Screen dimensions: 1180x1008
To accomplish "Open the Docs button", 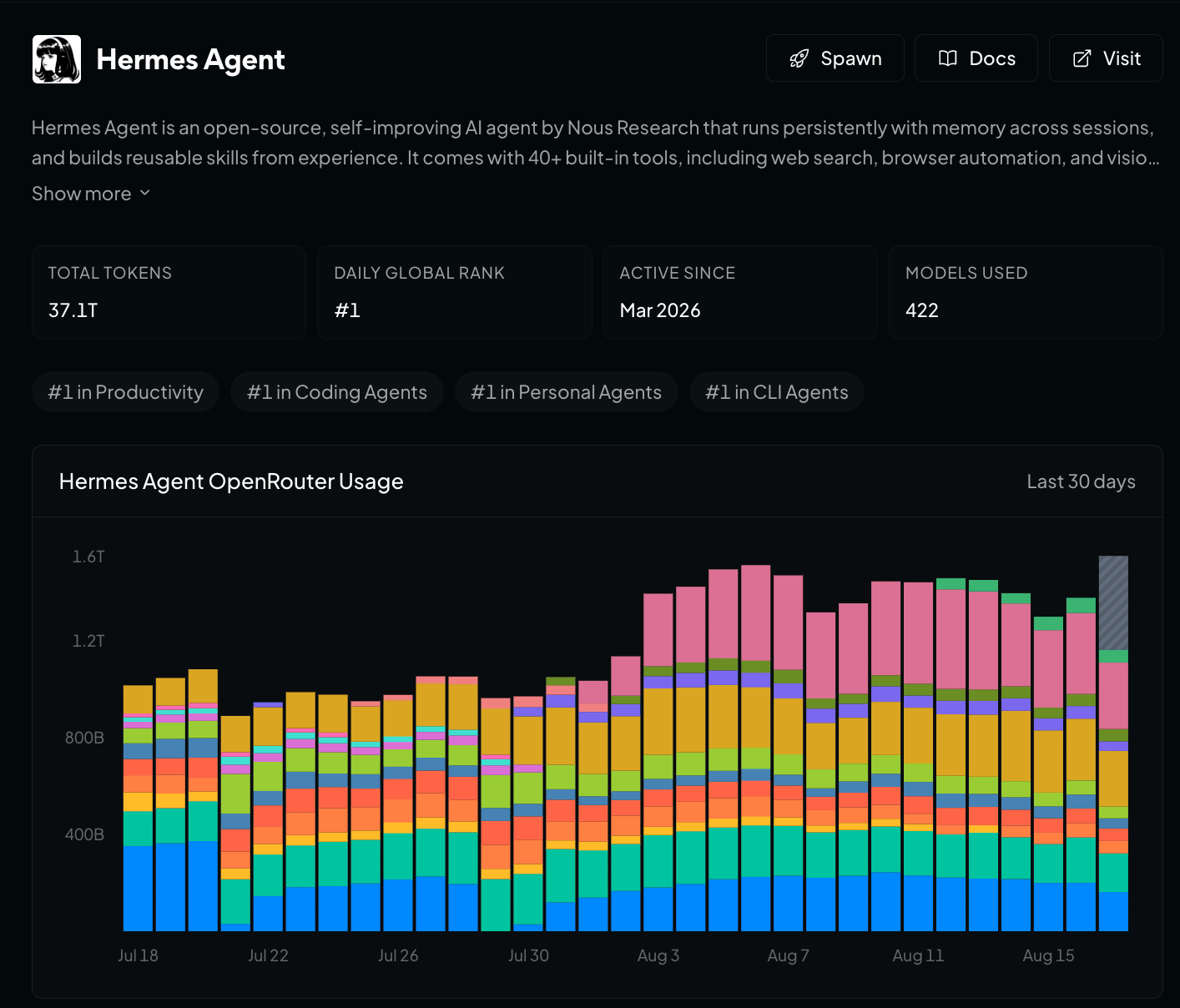I will (x=976, y=58).
